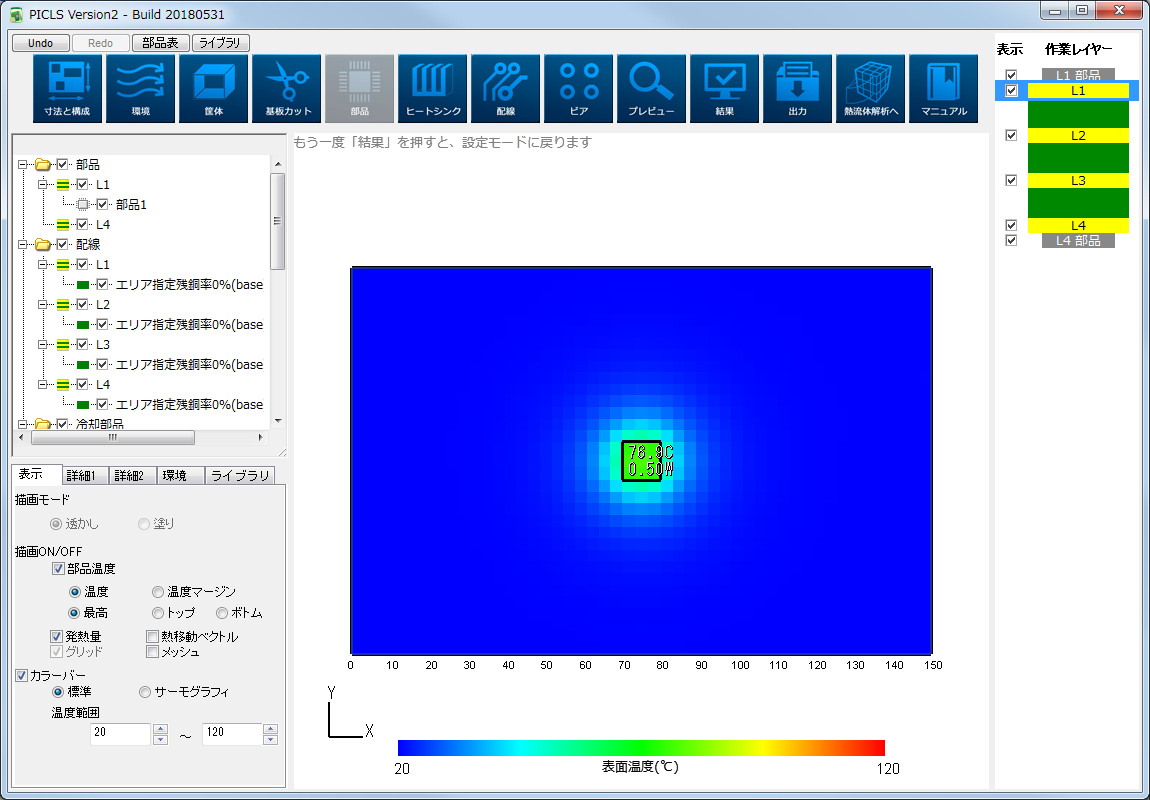The image size is (1150, 800).
Task: Collapse the L2 node under 配線
Action: 43,304
